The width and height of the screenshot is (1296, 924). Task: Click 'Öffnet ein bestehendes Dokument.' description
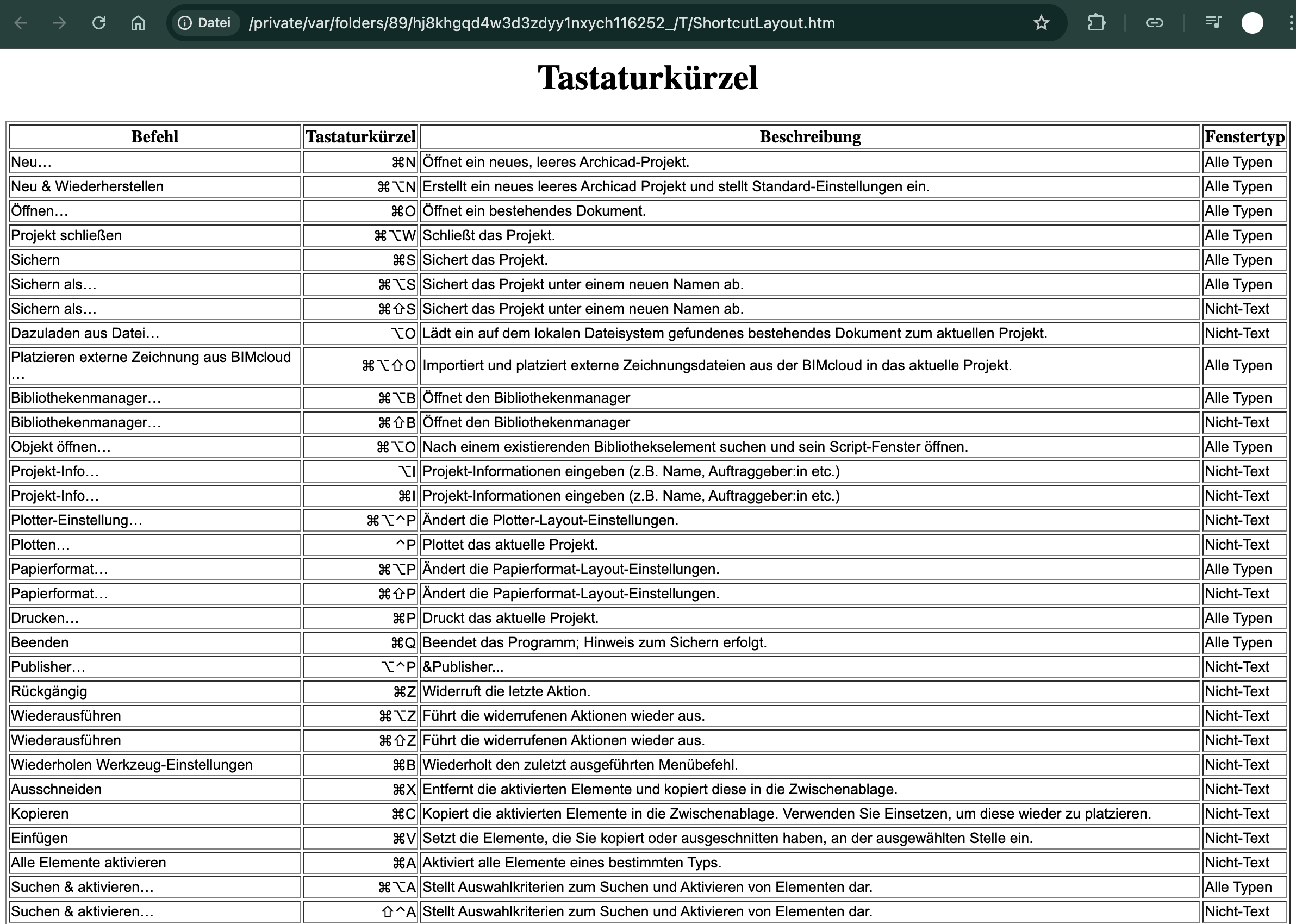pos(534,211)
